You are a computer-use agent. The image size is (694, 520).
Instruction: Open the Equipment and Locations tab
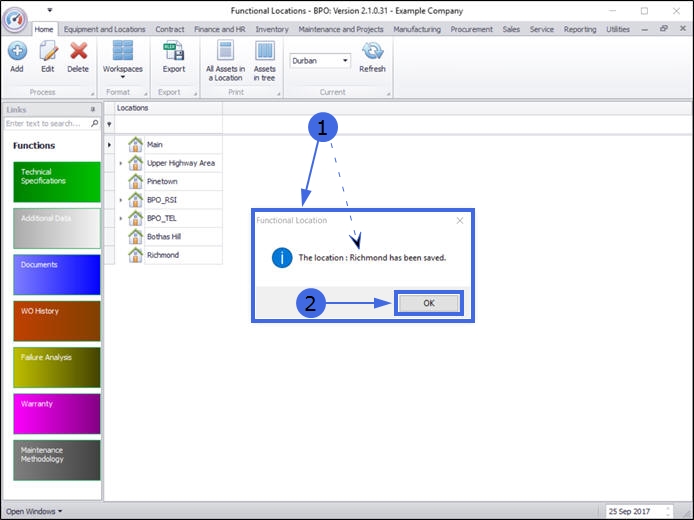click(x=104, y=29)
